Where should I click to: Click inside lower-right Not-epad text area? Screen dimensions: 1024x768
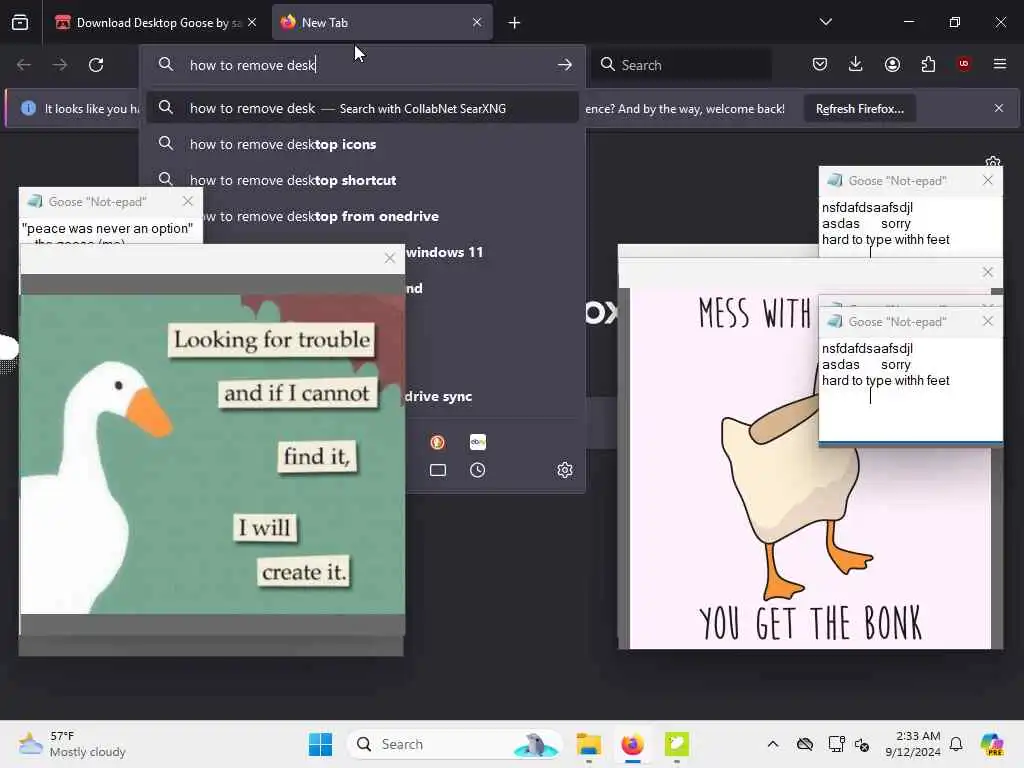910,389
